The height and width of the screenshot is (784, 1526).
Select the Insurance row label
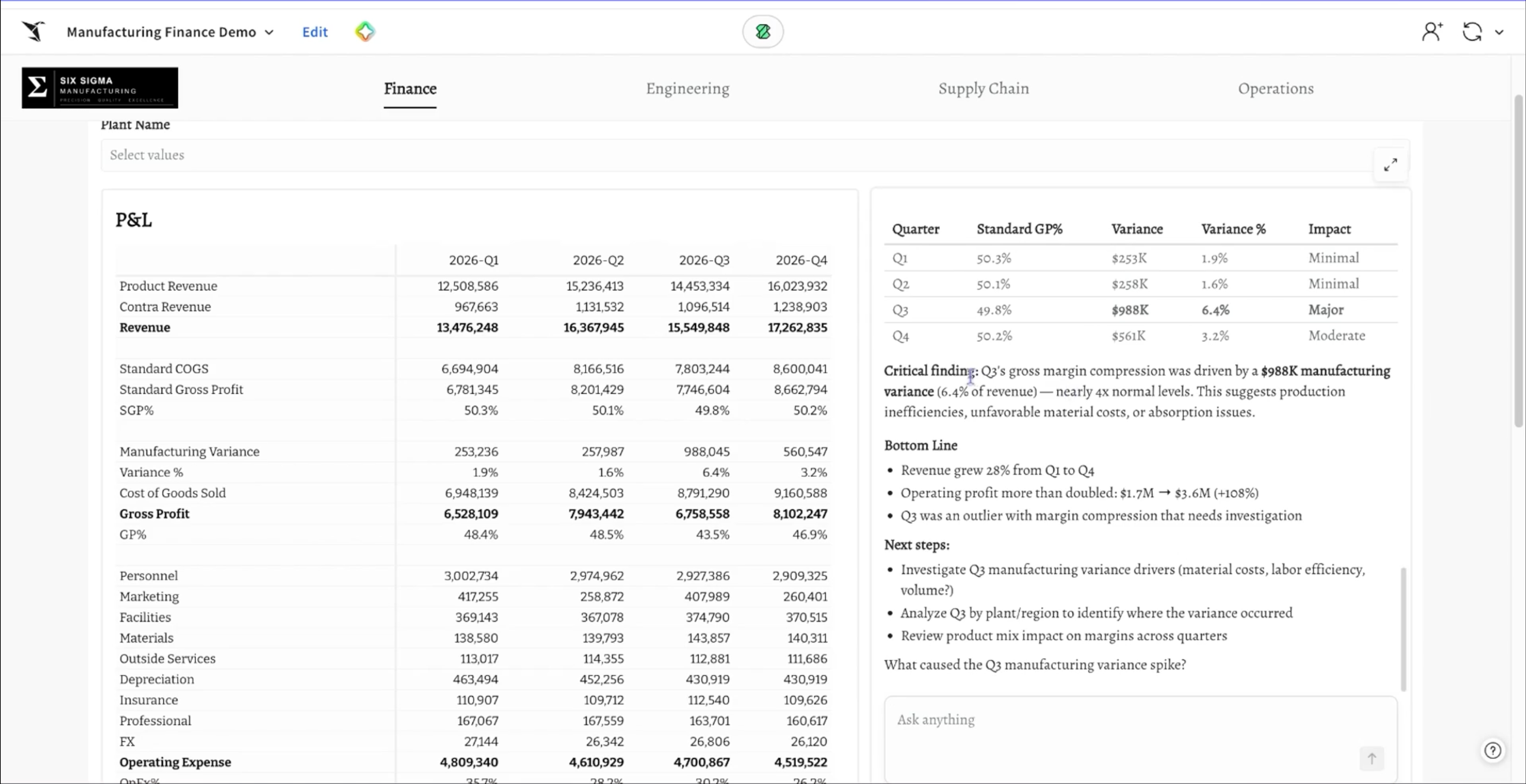tap(148, 701)
